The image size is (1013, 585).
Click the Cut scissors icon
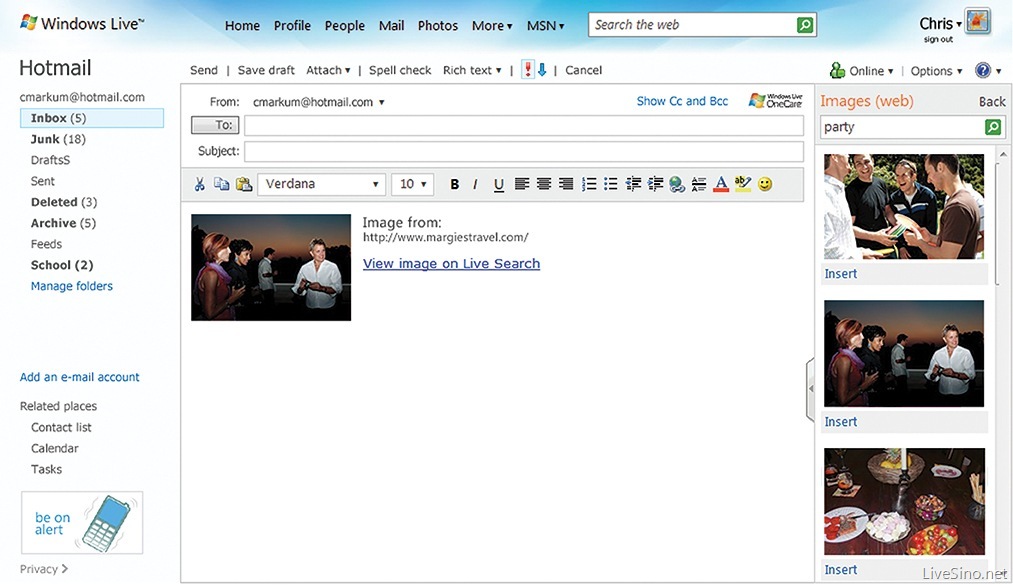tap(200, 184)
